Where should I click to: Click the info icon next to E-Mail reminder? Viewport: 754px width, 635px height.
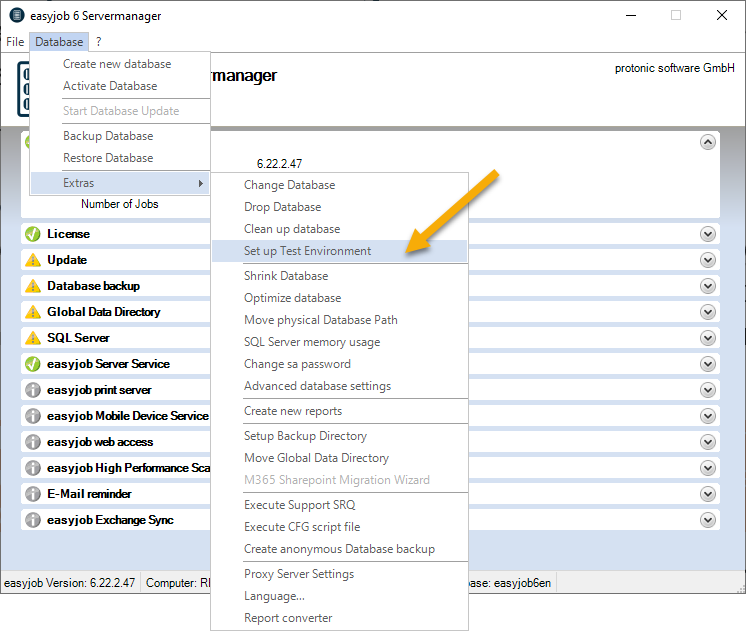(x=33, y=494)
